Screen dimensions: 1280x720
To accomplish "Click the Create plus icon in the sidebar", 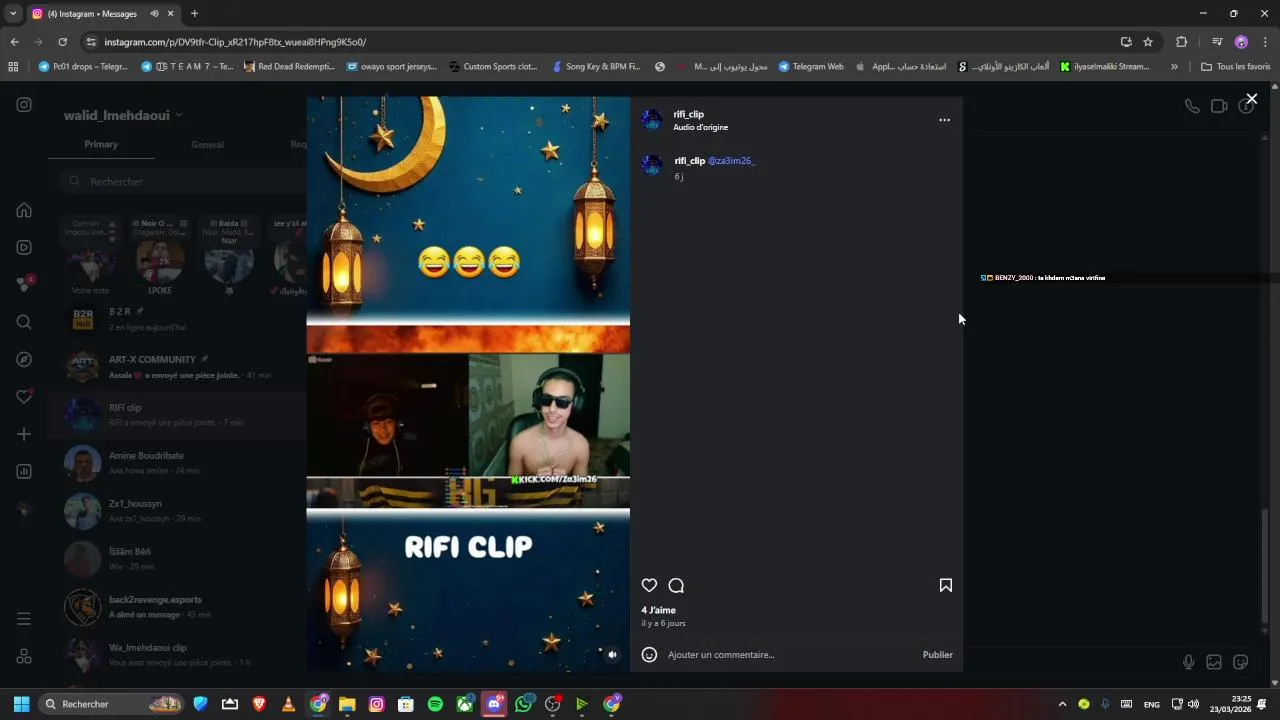I will click(x=24, y=434).
